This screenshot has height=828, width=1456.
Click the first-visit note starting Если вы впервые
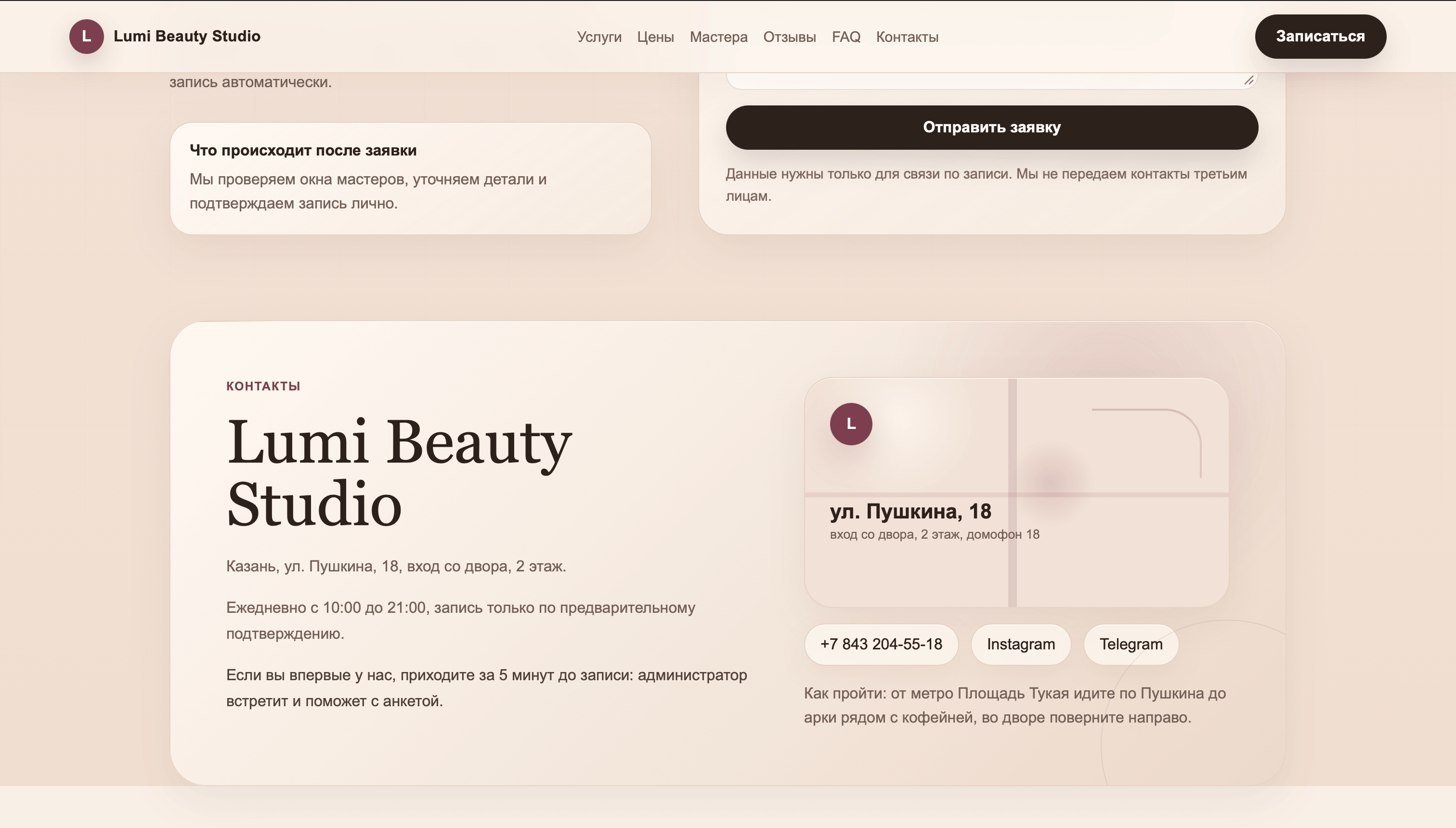(487, 688)
